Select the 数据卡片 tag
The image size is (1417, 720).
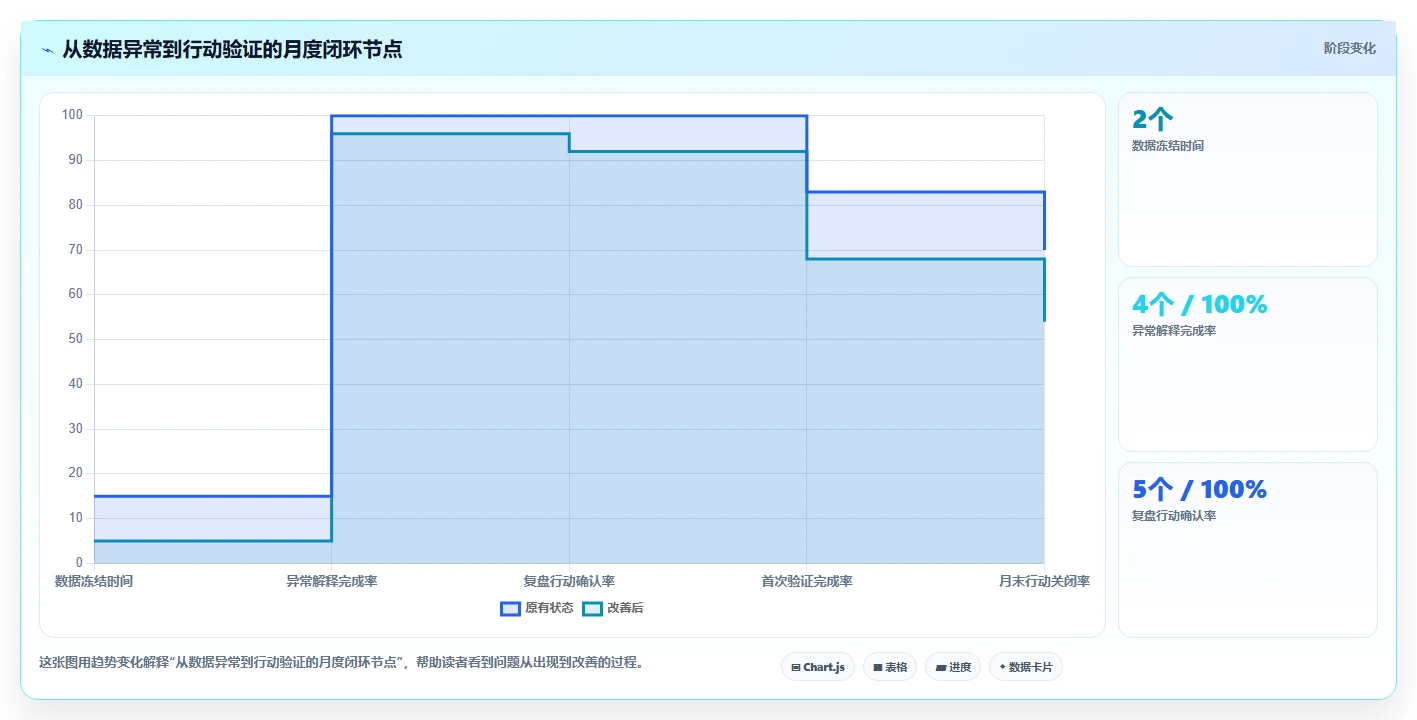[x=1025, y=667]
